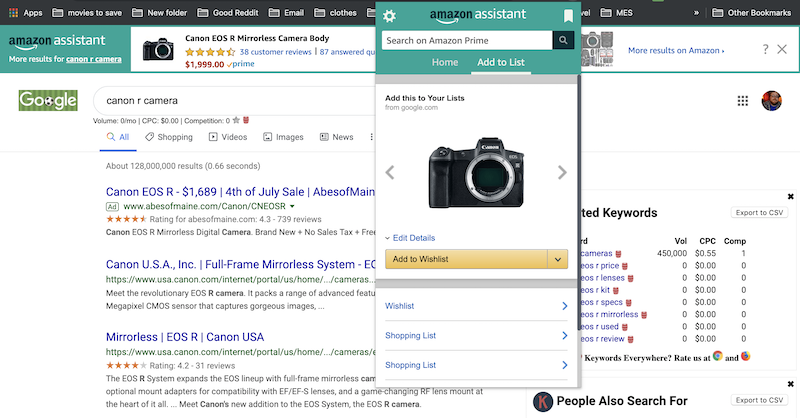This screenshot has height=418, width=800.
Task: Click help question mark in Amazon banner
Action: pyautogui.click(x=765, y=50)
